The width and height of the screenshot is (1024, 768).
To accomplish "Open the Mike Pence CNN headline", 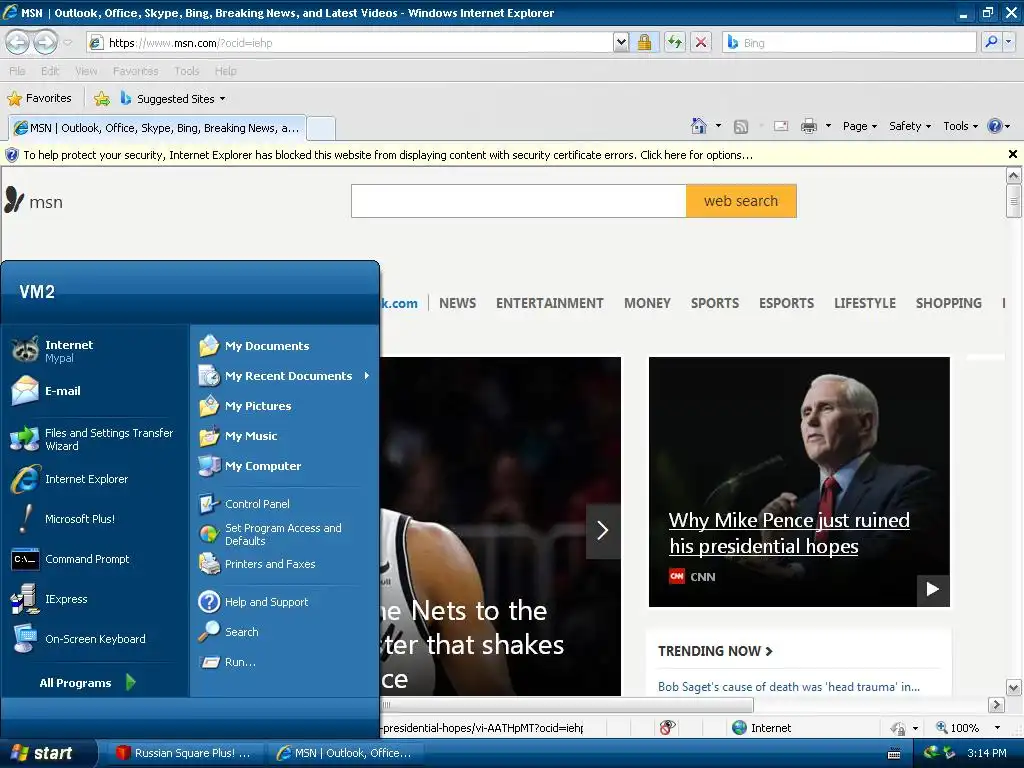I will click(x=789, y=533).
